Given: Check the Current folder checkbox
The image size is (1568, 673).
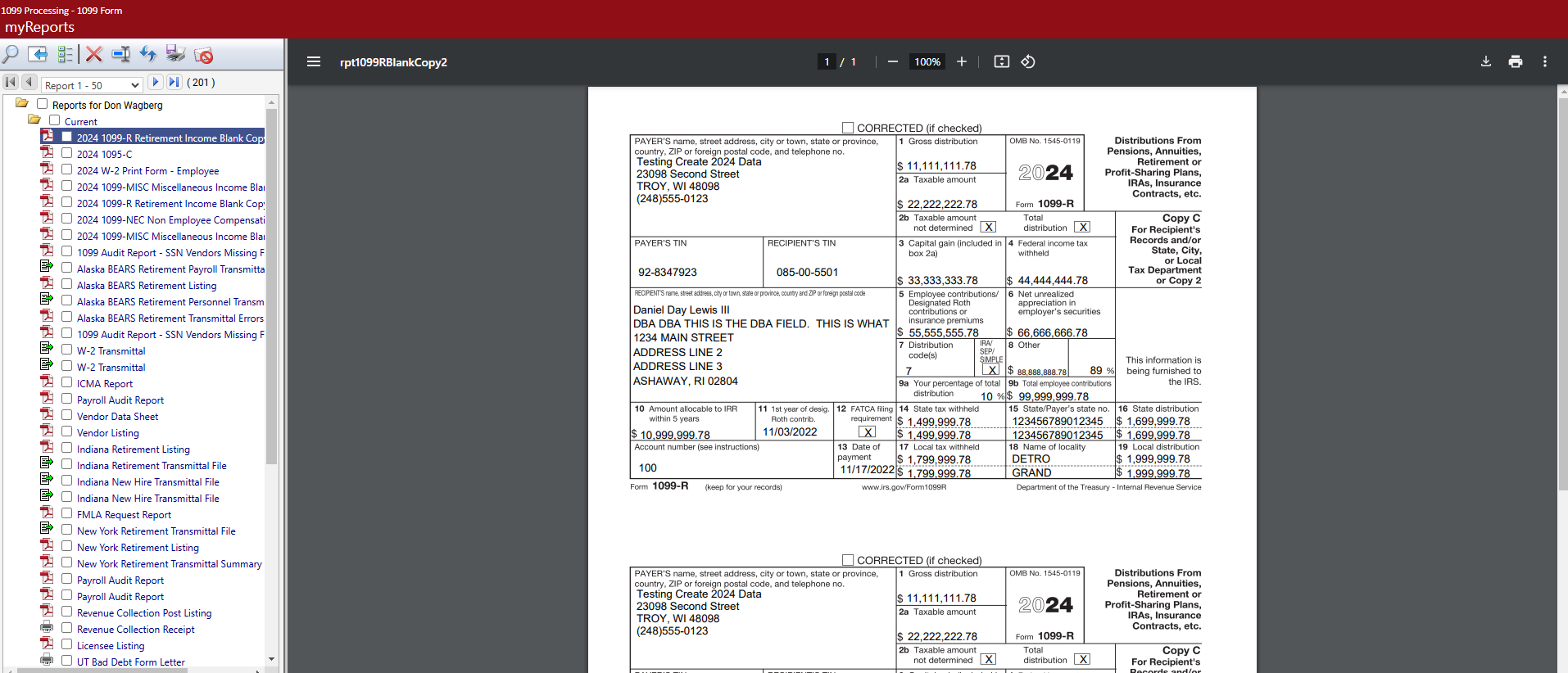Looking at the screenshot, I should point(54,120).
